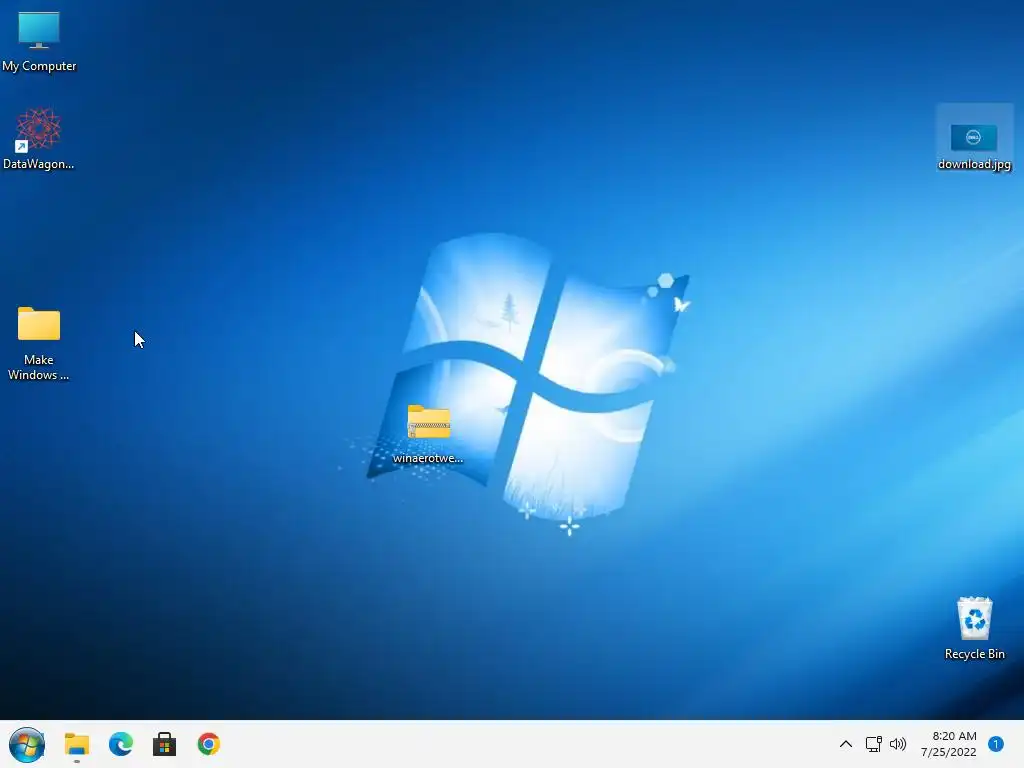1024x768 pixels.
Task: Open notification center badge
Action: 996,744
